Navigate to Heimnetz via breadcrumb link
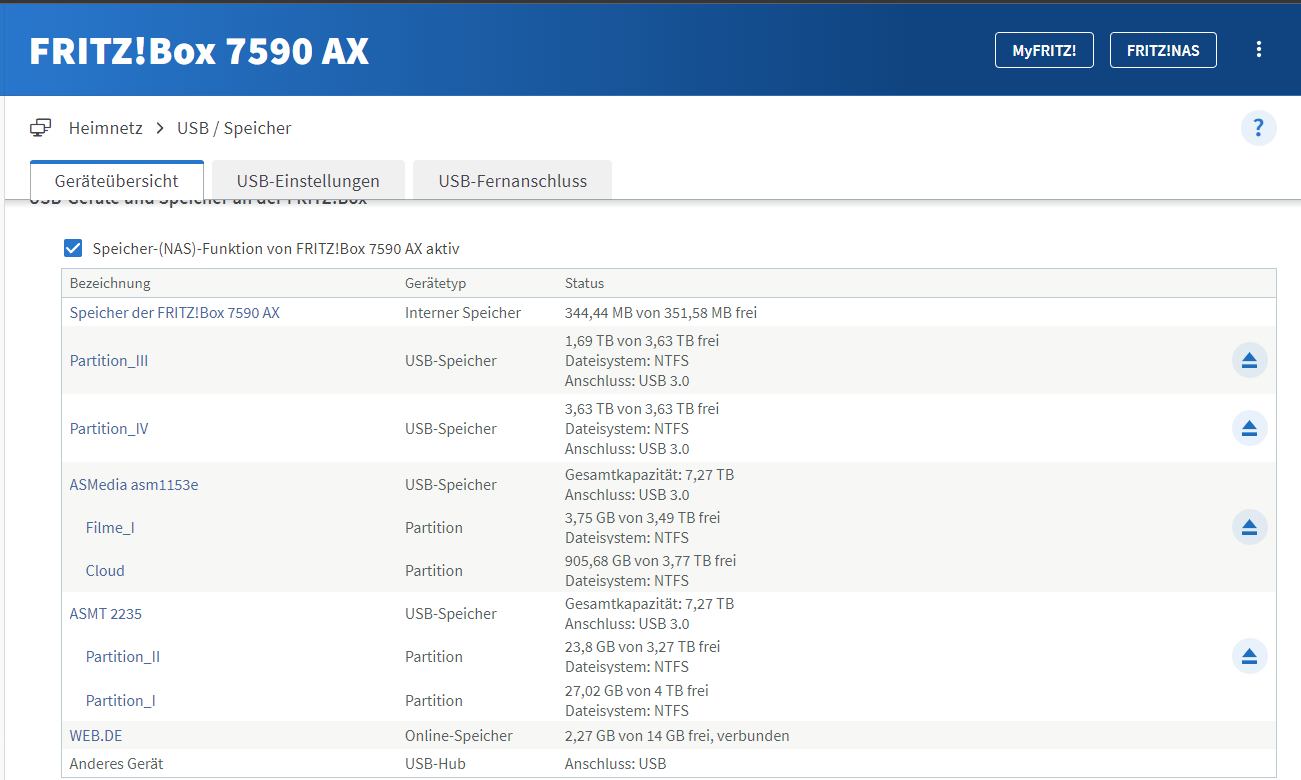The height and width of the screenshot is (780, 1301). tap(105, 127)
